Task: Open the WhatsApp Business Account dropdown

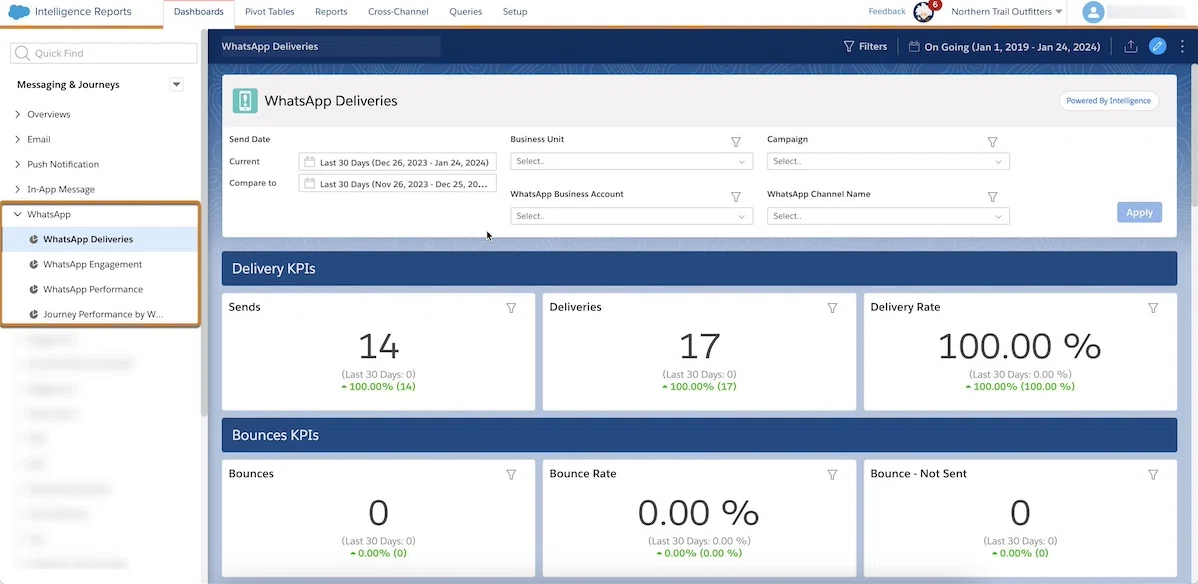Action: [x=631, y=216]
